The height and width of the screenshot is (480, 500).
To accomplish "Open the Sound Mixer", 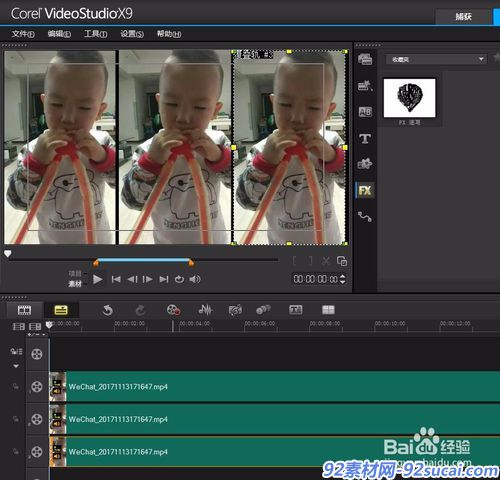I will [x=205, y=310].
